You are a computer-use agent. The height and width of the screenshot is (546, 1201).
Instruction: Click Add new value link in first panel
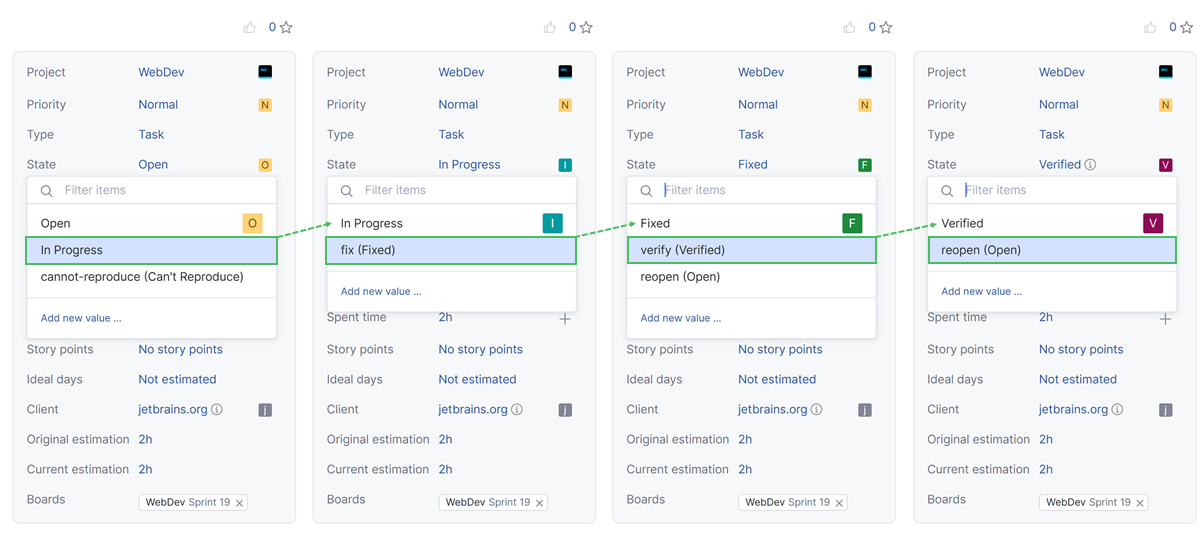pos(81,318)
